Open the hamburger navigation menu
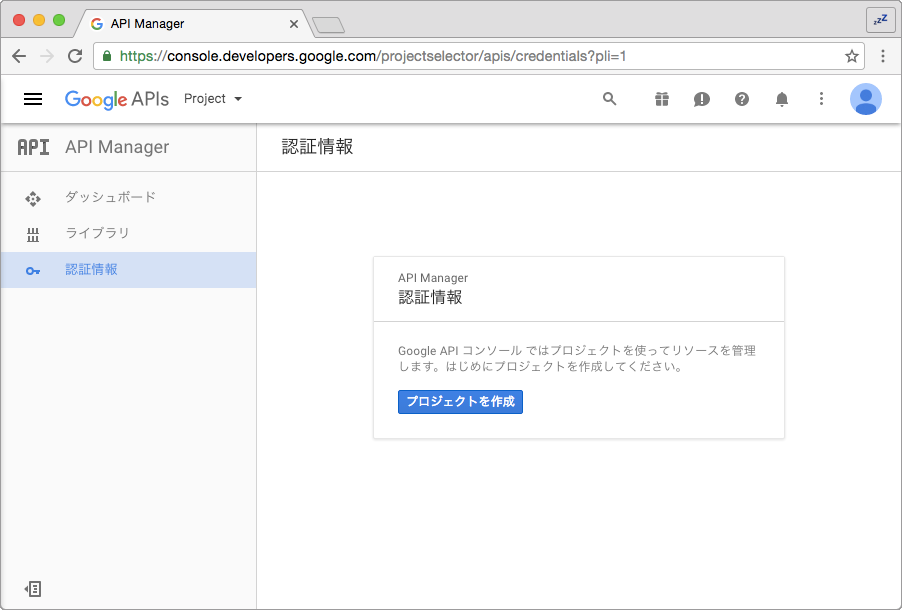902x610 pixels. (33, 99)
